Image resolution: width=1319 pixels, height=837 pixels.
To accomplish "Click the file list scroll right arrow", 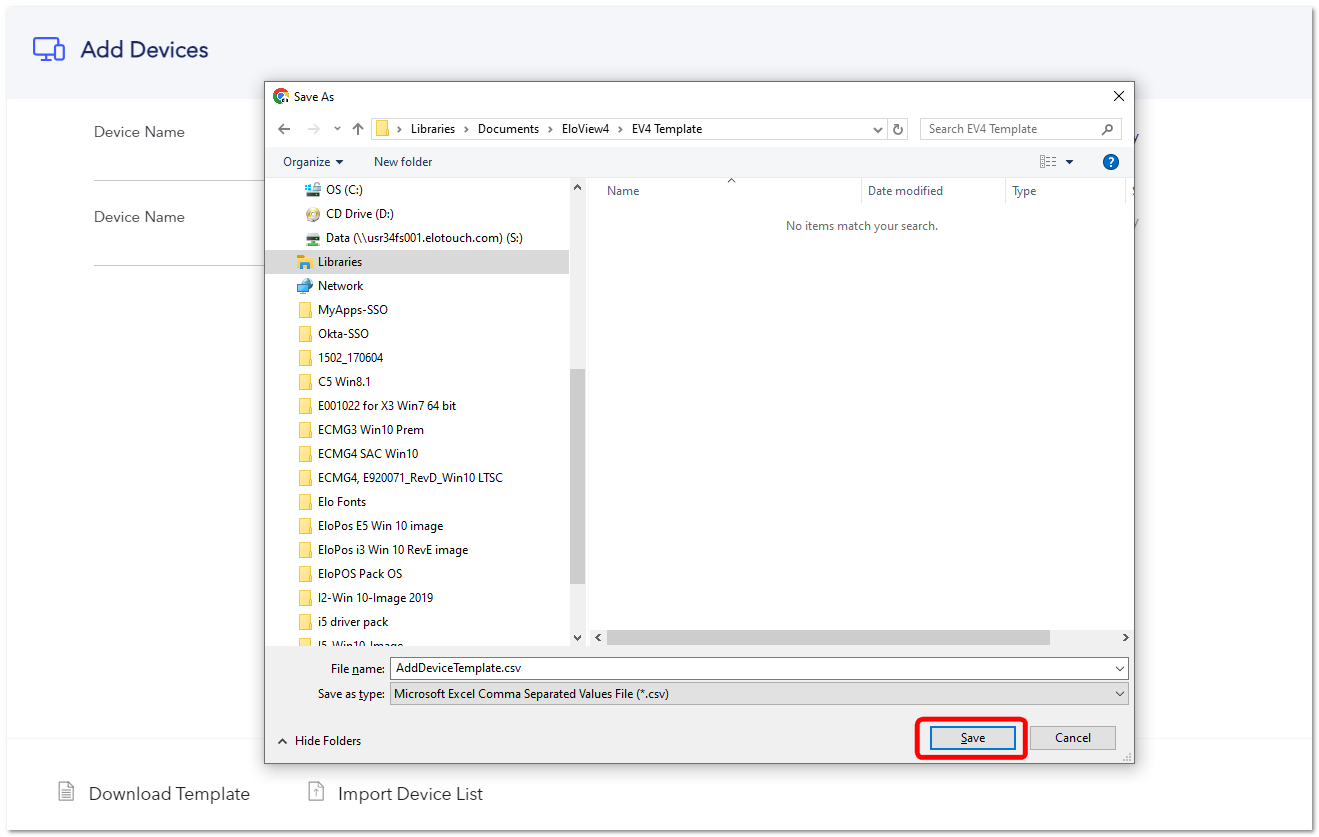I will pyautogui.click(x=1125, y=637).
